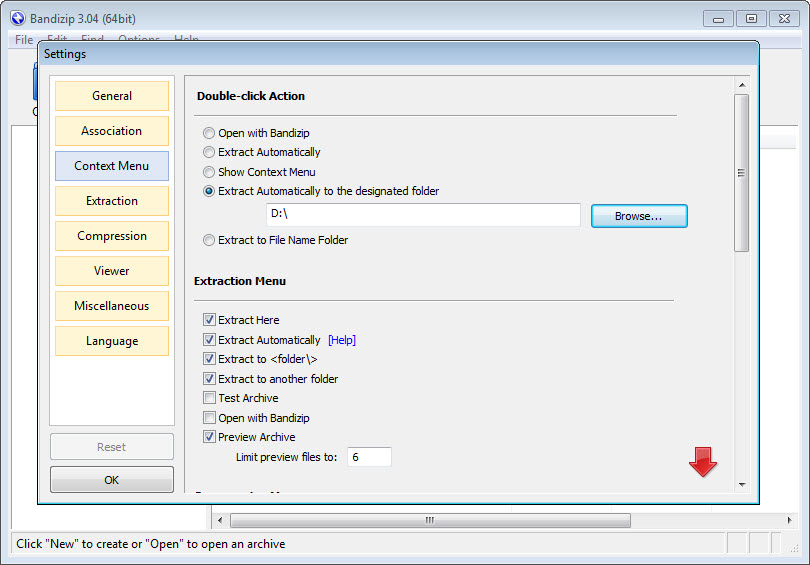Uncheck Extract to another folder
Screen dimensions: 810x565
click(209, 379)
